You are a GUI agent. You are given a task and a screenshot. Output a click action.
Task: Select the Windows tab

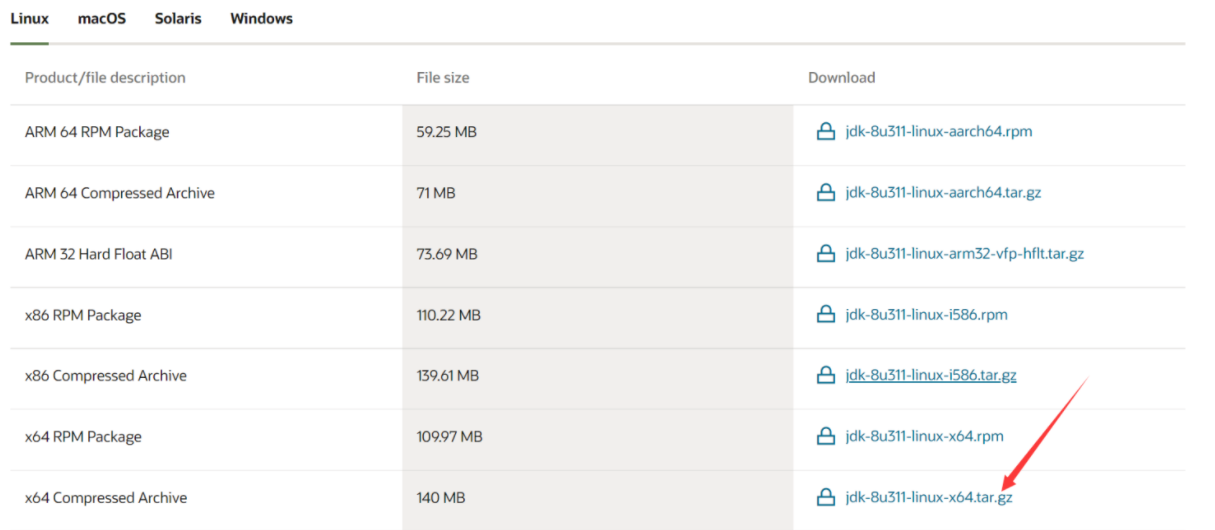261,19
